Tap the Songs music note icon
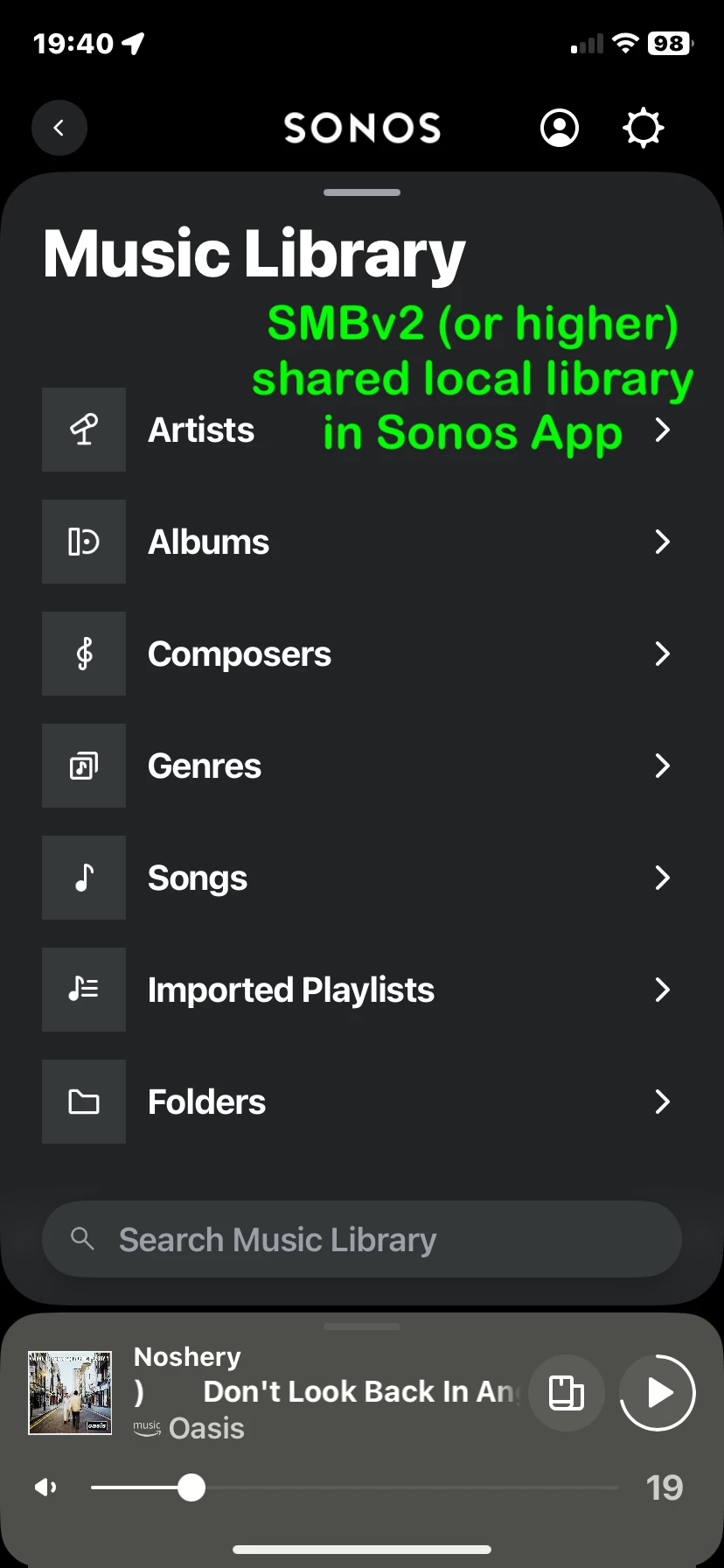The height and width of the screenshot is (1568, 724). 84,878
